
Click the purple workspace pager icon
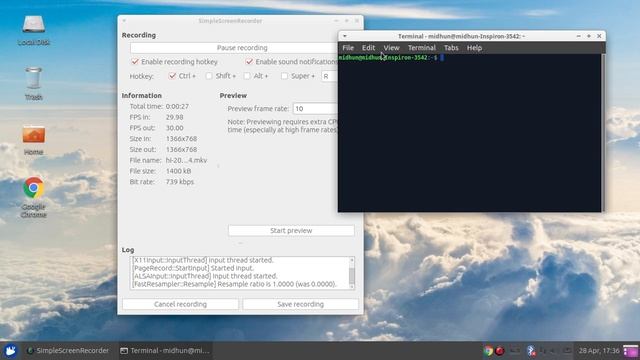[x=631, y=351]
